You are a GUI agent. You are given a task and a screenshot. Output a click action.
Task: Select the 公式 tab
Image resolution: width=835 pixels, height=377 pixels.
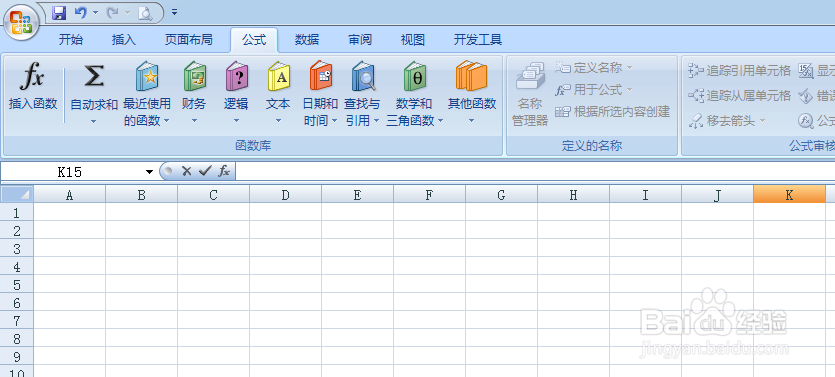click(254, 40)
